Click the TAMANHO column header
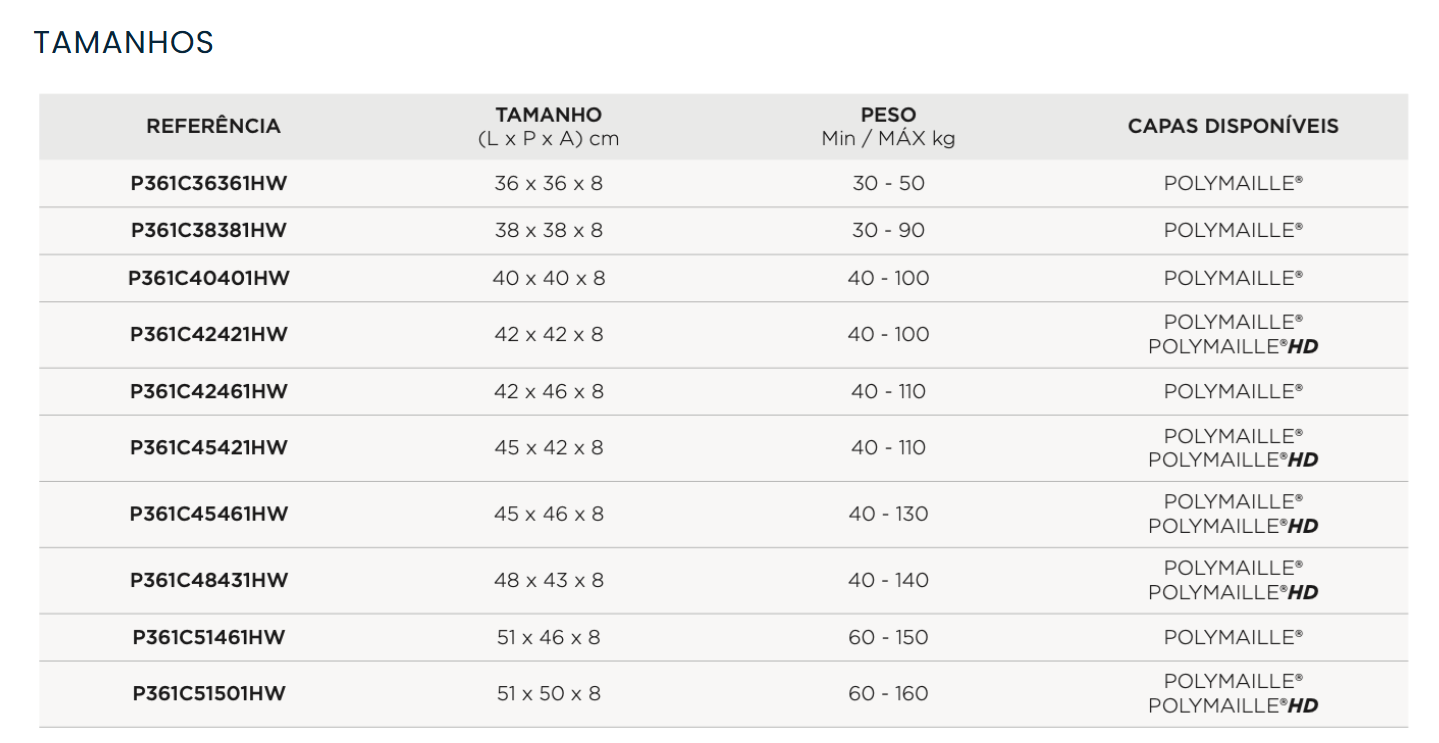This screenshot has height=743, width=1439. pos(548,115)
